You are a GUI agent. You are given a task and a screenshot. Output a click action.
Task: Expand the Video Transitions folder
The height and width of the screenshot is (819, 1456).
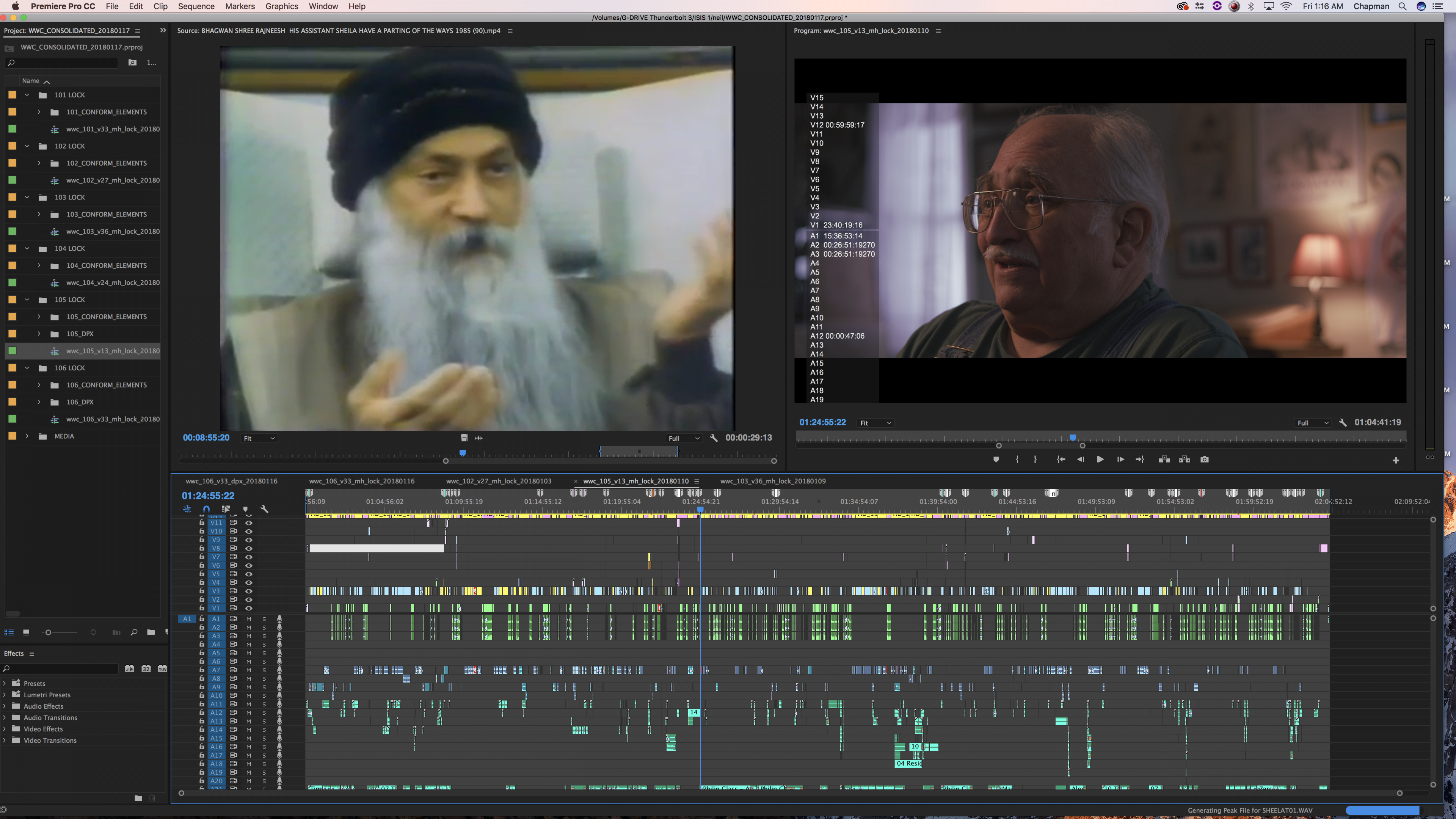pyautogui.click(x=5, y=741)
